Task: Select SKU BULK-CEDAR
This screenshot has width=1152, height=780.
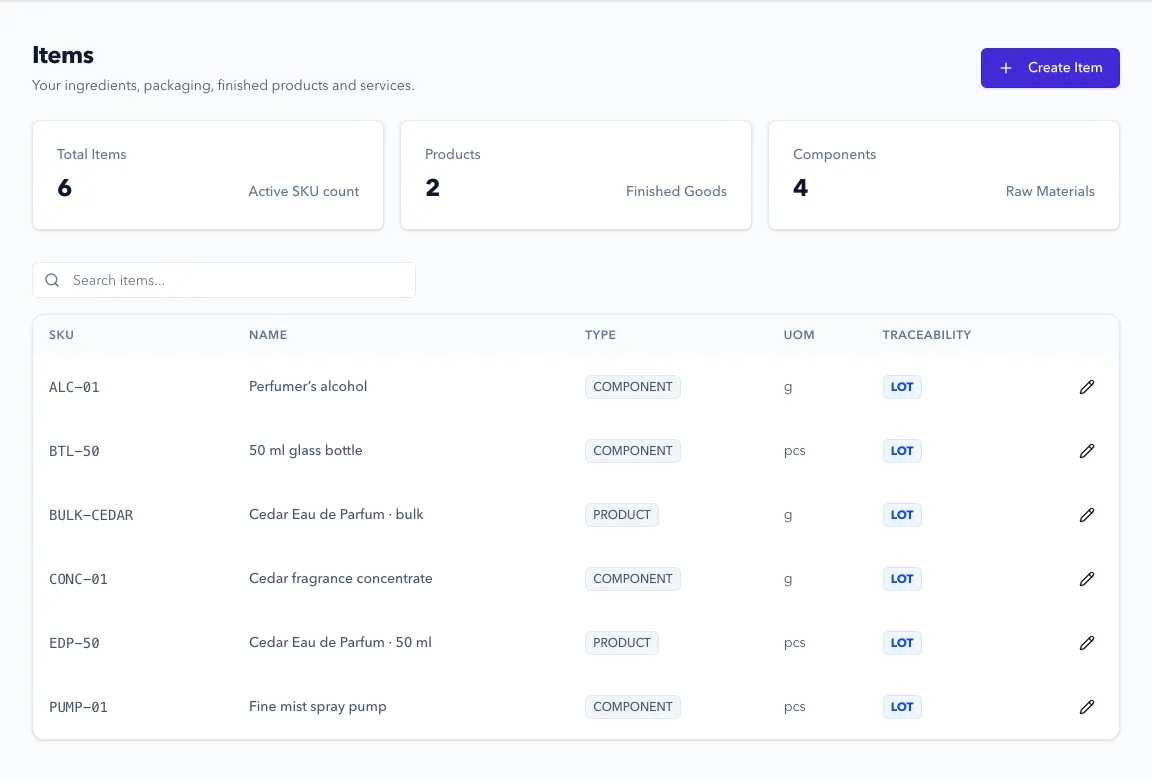Action: click(91, 515)
